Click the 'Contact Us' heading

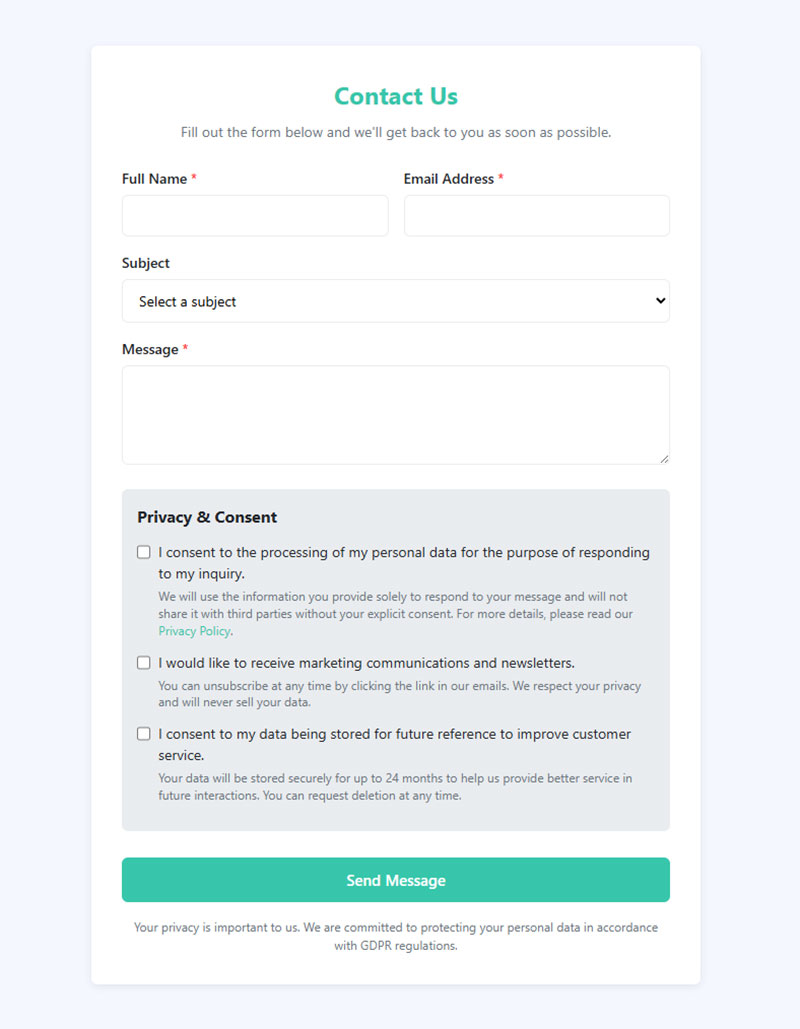(396, 96)
